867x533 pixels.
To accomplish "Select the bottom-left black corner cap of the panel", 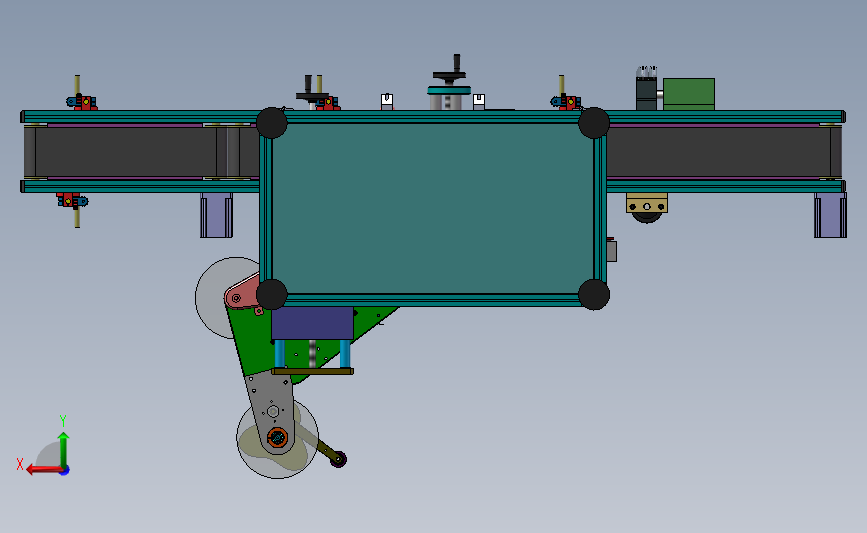I will tap(271, 294).
